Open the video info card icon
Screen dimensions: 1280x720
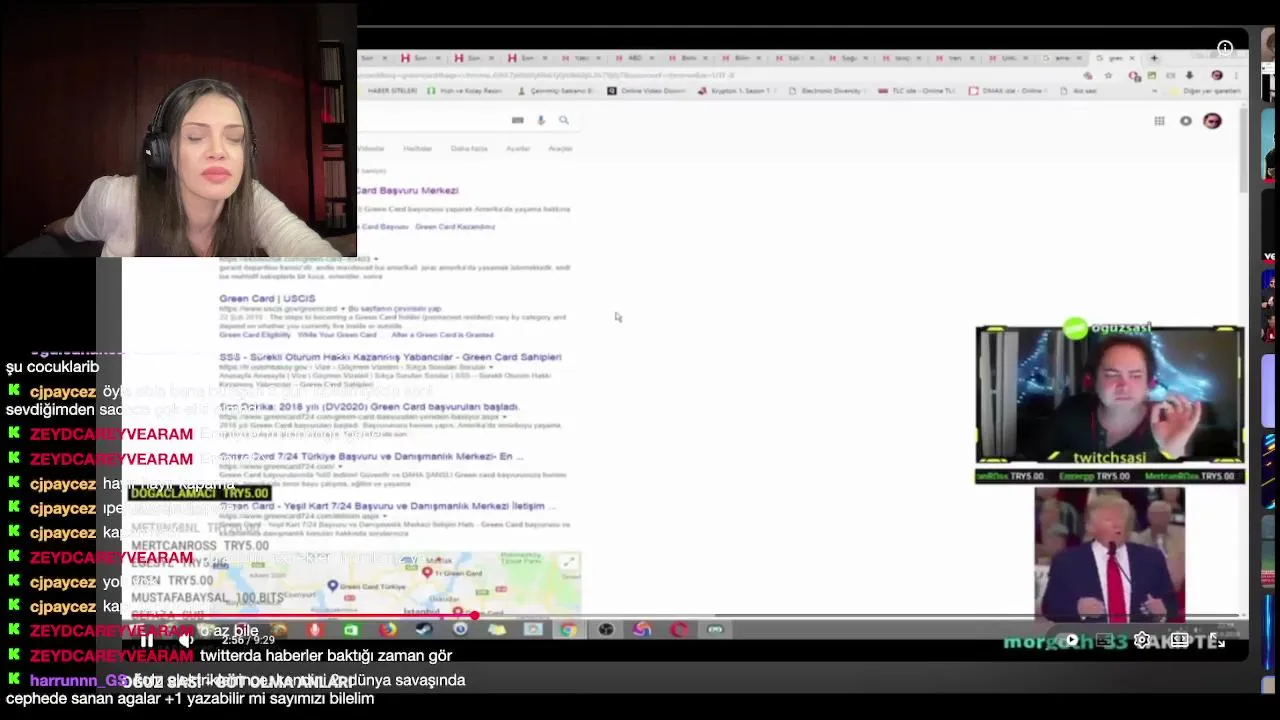[x=1225, y=48]
